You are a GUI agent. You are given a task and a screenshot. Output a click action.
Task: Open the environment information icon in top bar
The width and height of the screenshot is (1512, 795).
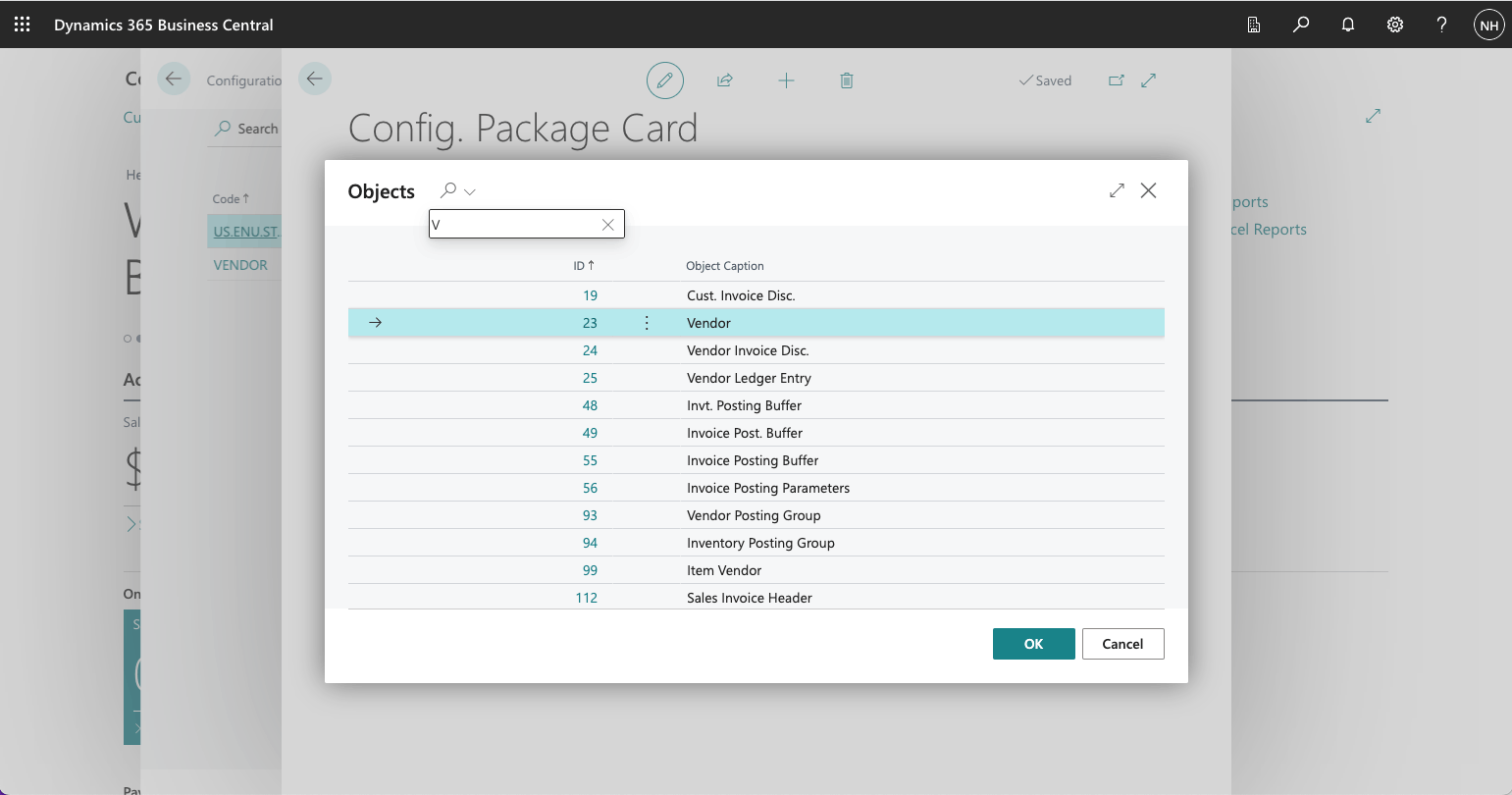click(x=1254, y=25)
